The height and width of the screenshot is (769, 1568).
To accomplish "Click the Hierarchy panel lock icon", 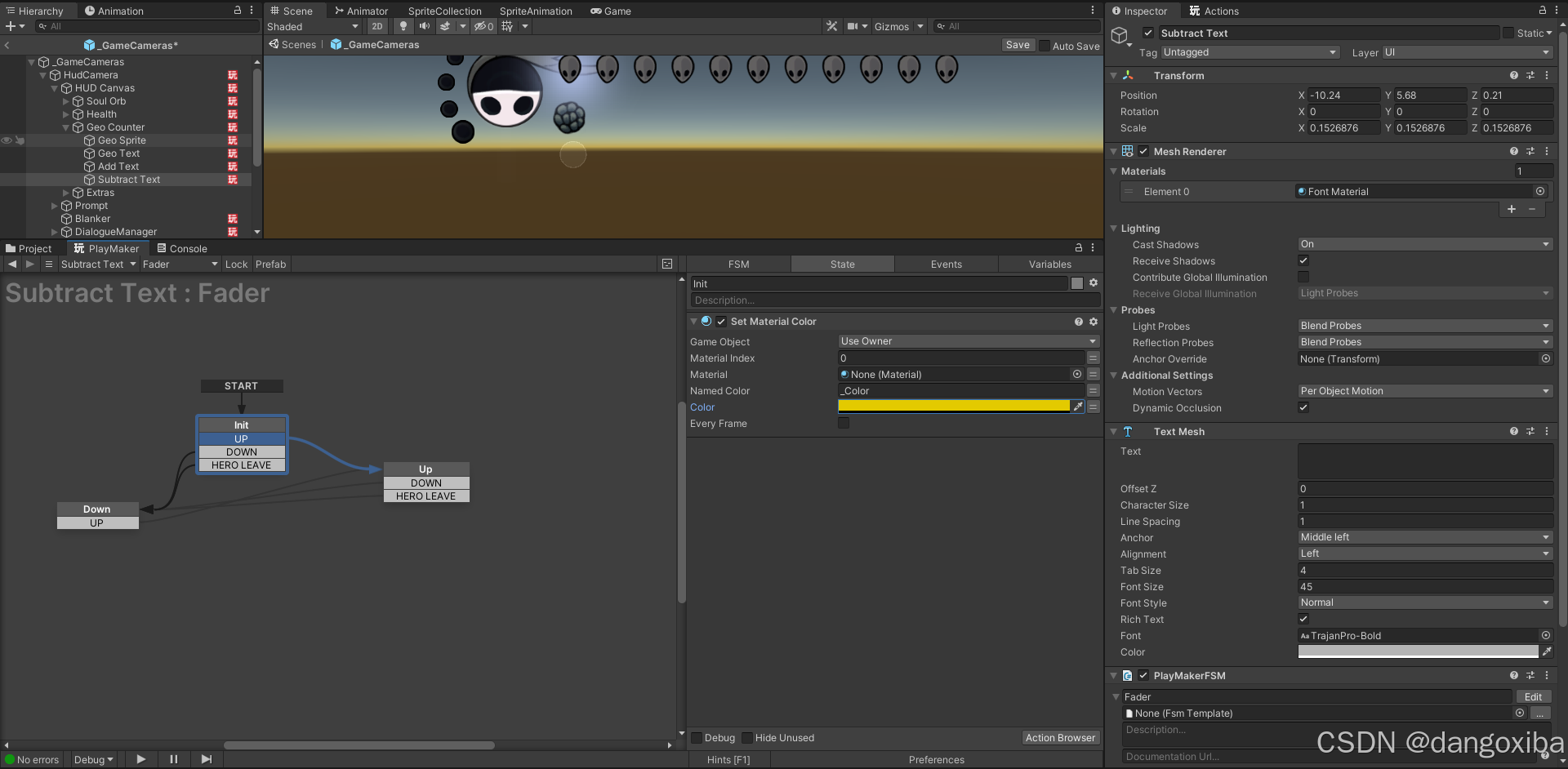I will (238, 11).
